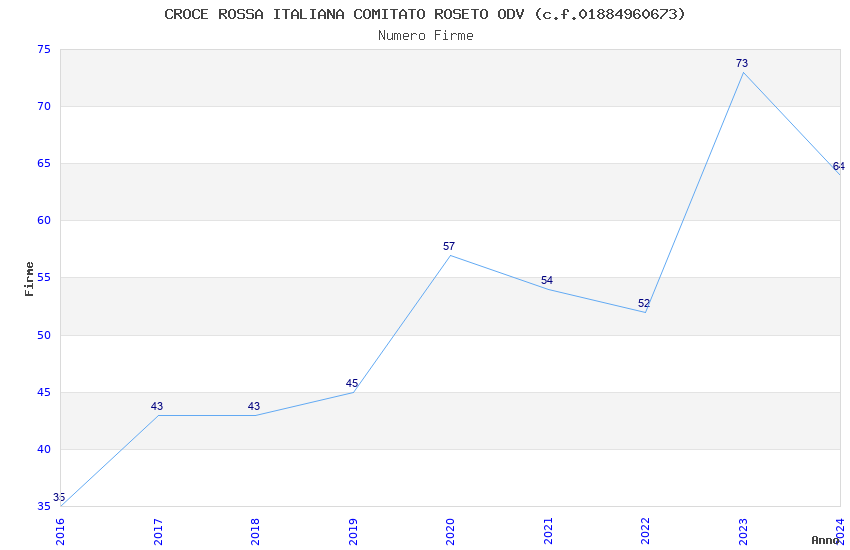Image resolution: width=850 pixels, height=550 pixels.
Task: Click the x-axis title Anno
Action: pos(825,540)
